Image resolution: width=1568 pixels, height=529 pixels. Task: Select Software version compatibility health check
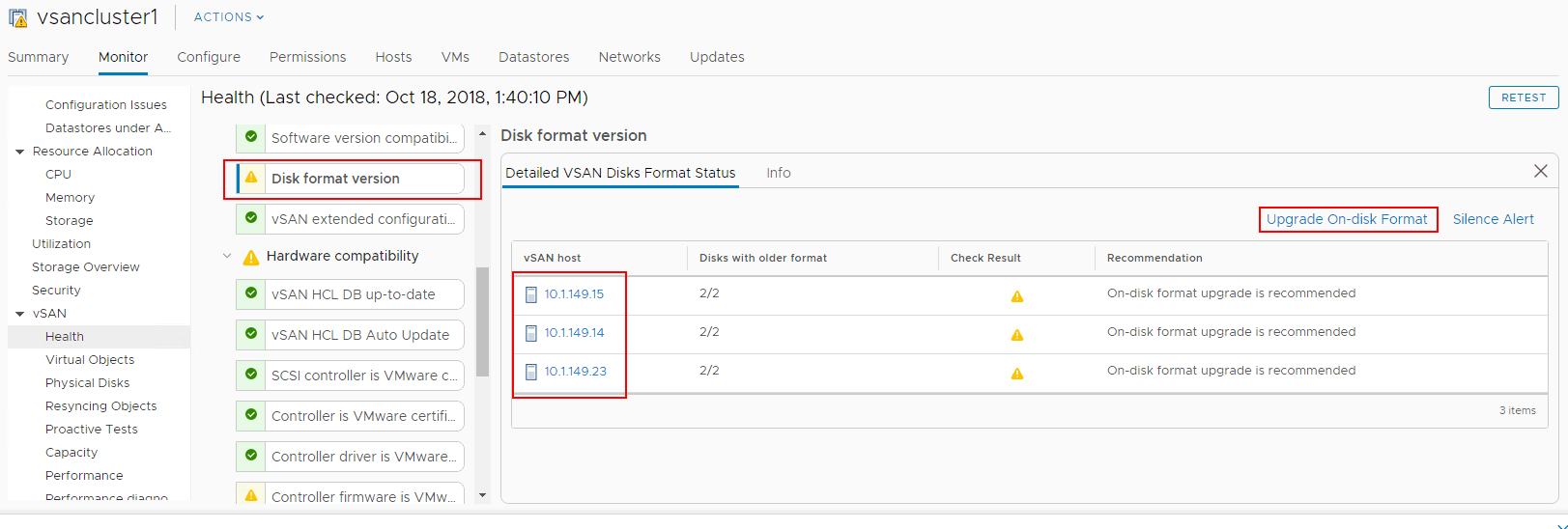(363, 138)
